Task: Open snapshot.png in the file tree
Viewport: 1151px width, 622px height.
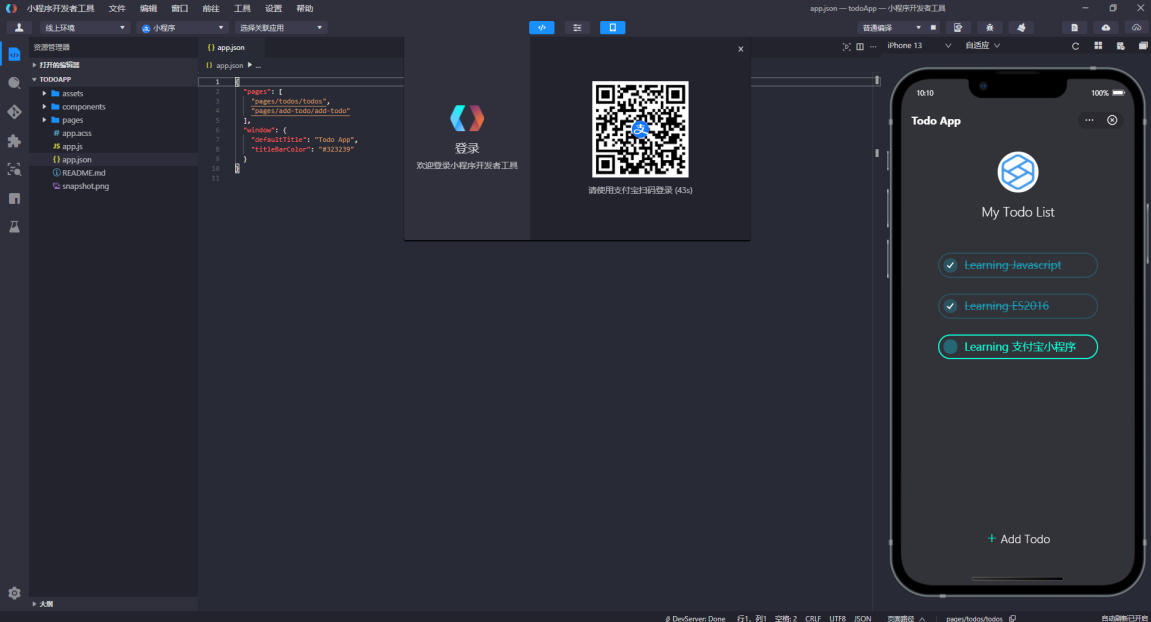Action: pyautogui.click(x=114, y=186)
